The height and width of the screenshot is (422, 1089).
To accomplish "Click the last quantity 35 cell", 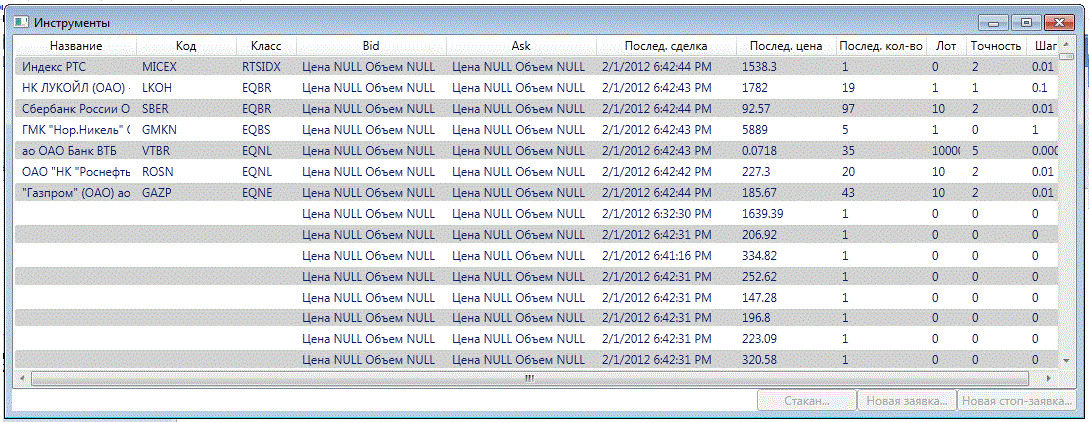I will tap(847, 151).
